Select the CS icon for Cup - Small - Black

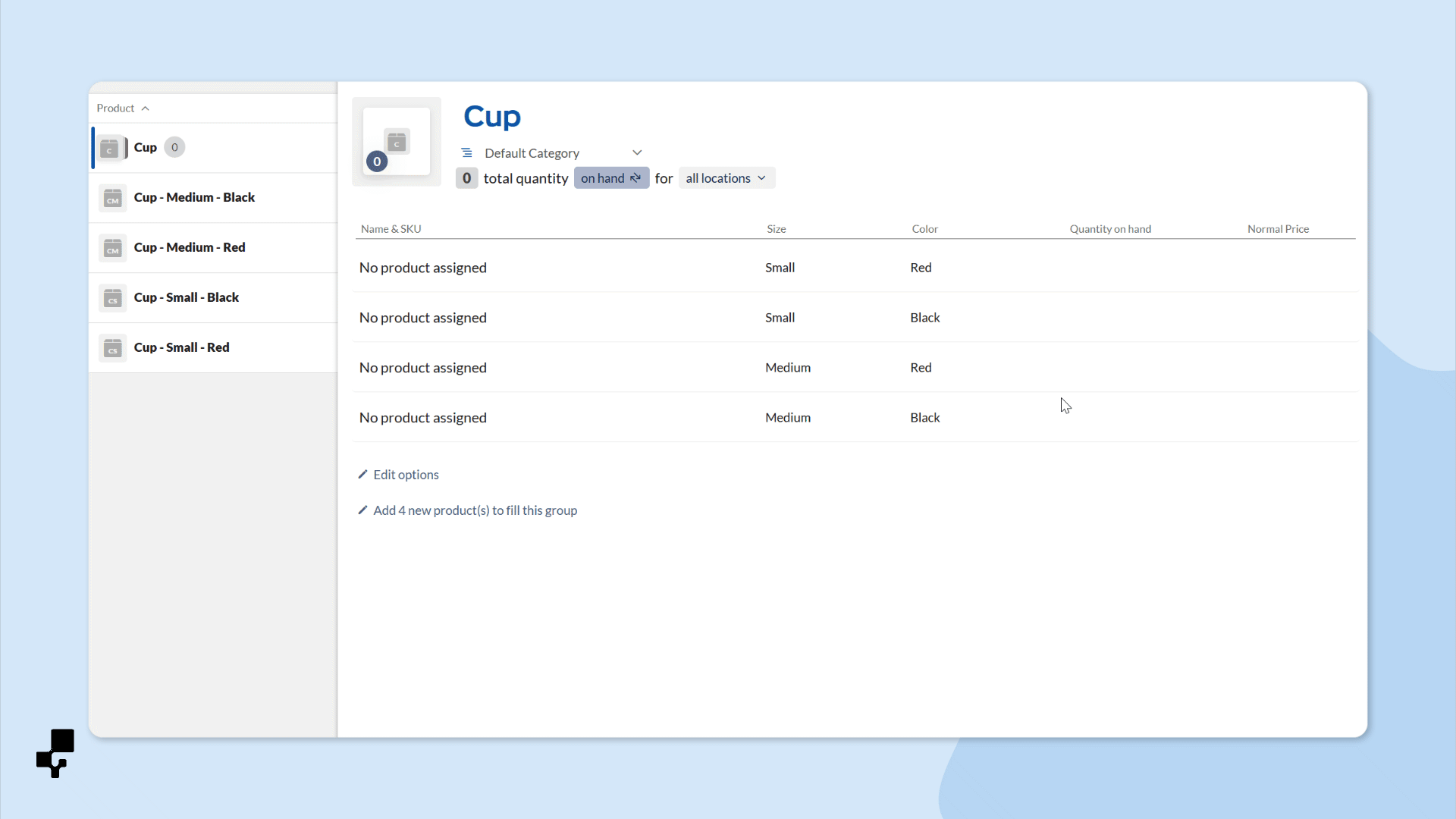pos(111,297)
